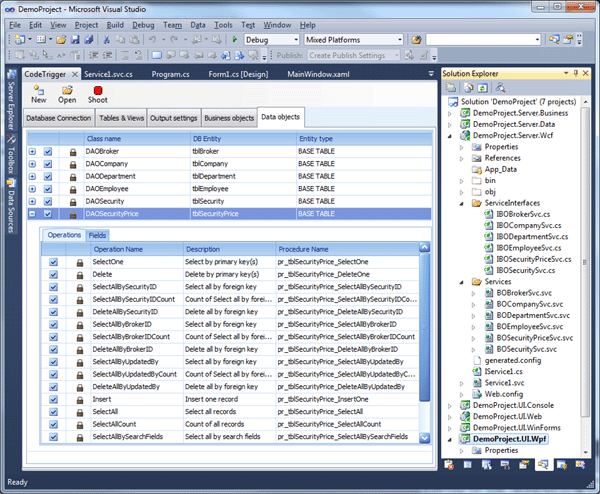Toggle the SelectAllBySecurityID checkbox
Viewport: 600px width, 494px height.
tap(54, 287)
